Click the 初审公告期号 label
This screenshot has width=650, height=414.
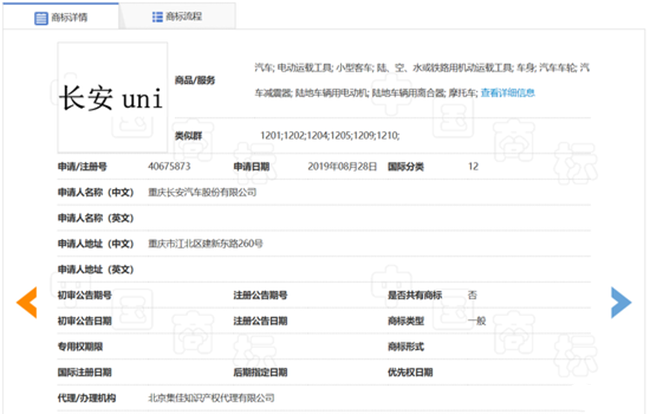click(x=85, y=295)
